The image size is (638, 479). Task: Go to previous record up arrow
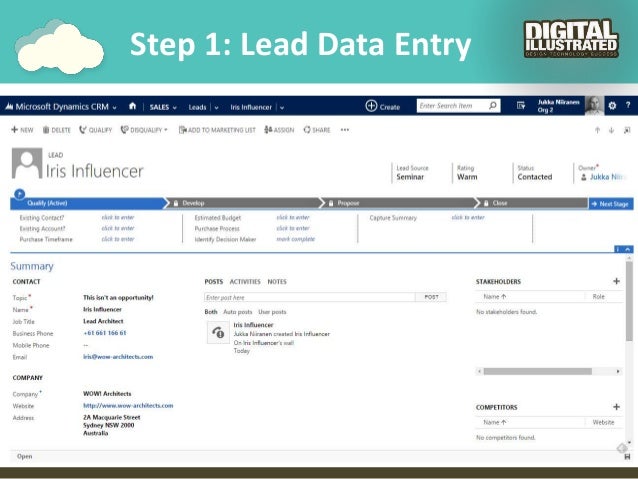[x=597, y=130]
